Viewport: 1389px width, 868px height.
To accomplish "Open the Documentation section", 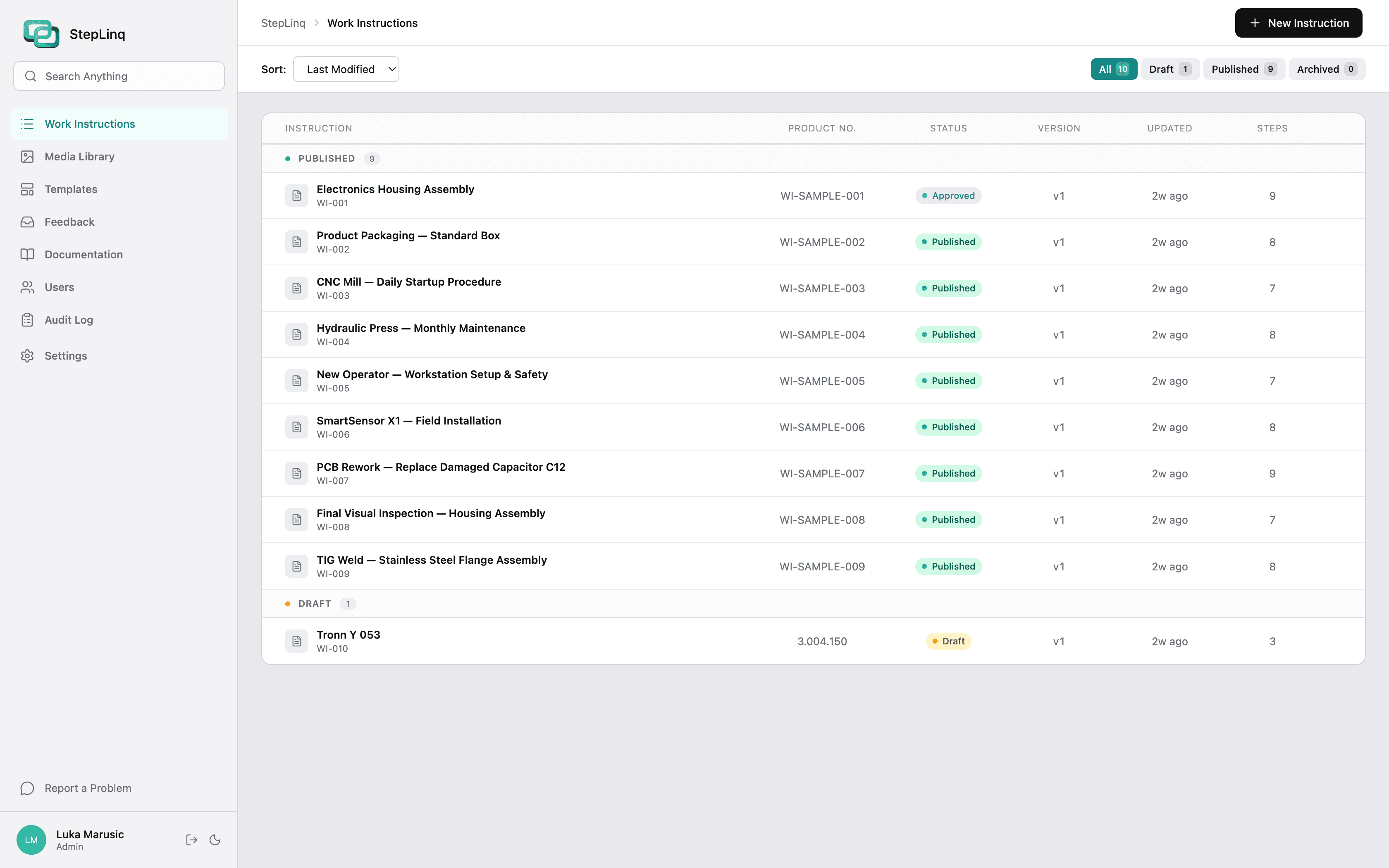I will pyautogui.click(x=83, y=254).
